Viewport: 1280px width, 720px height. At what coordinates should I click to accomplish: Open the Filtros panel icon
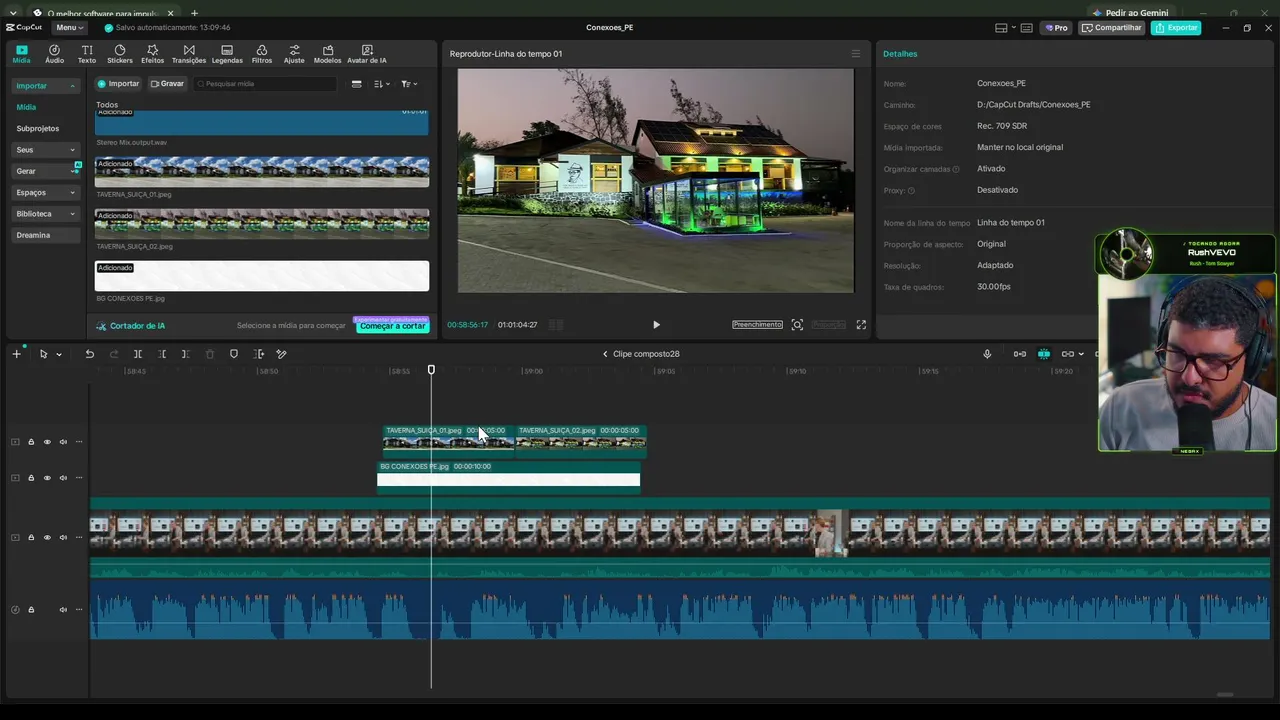pyautogui.click(x=262, y=54)
